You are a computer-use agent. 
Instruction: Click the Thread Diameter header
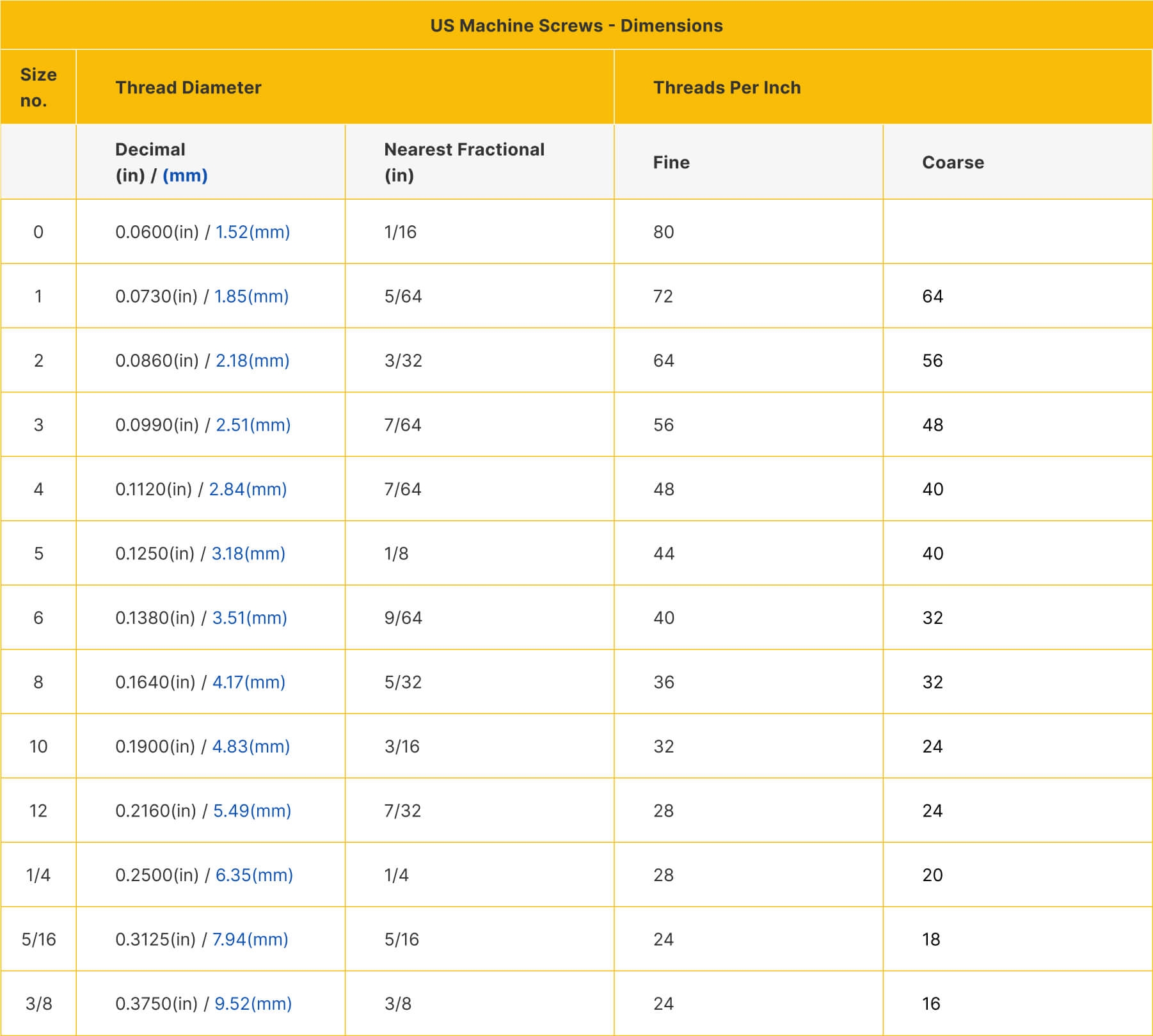pos(187,88)
